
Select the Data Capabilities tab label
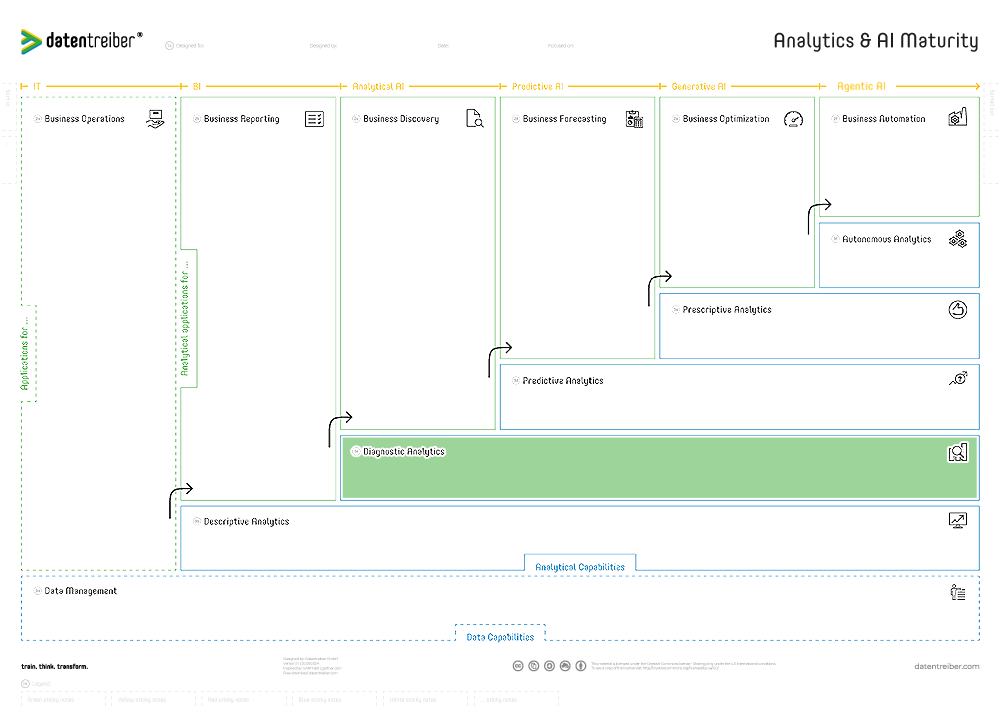pos(500,637)
